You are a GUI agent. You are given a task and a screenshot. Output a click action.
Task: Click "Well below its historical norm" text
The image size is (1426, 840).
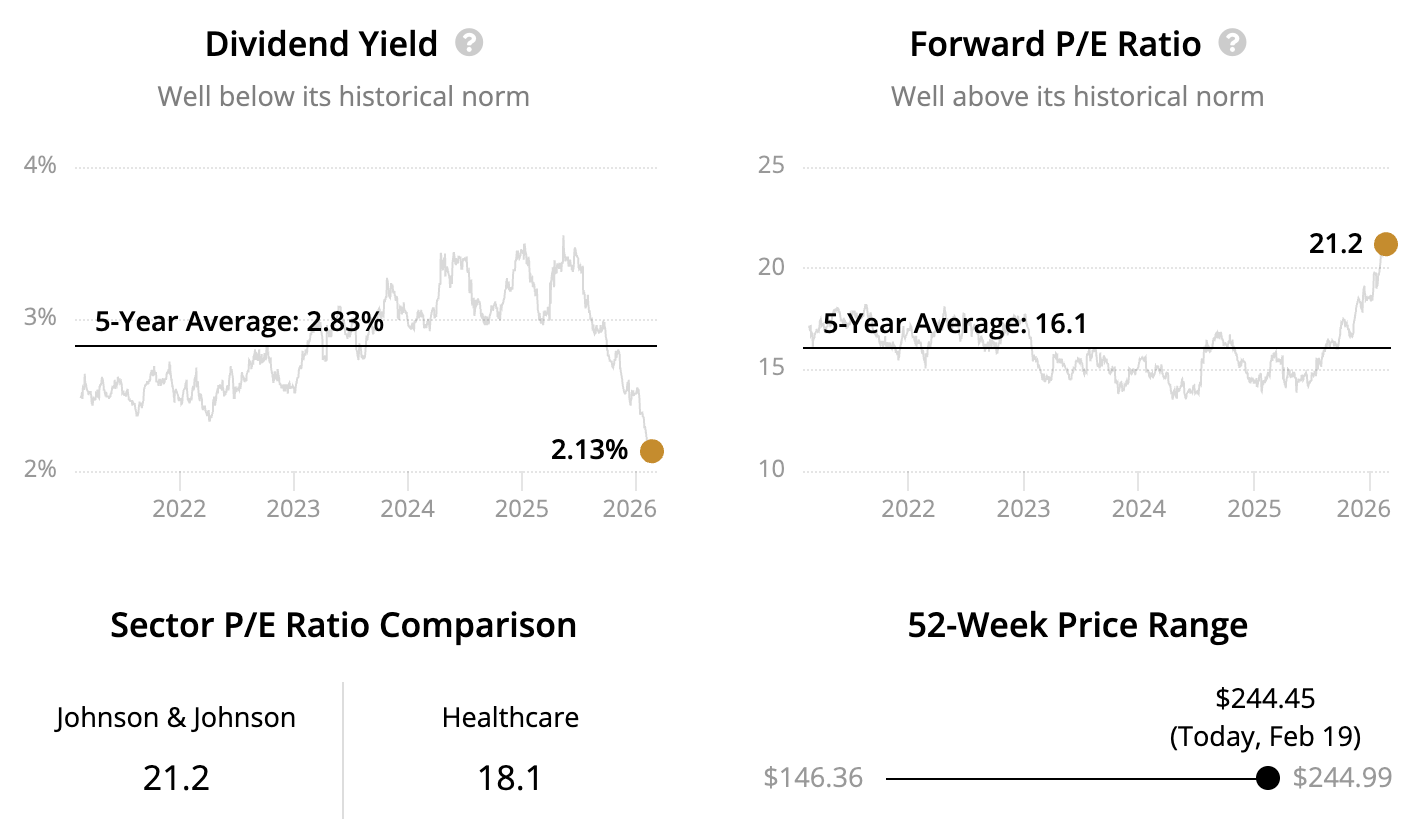point(343,97)
